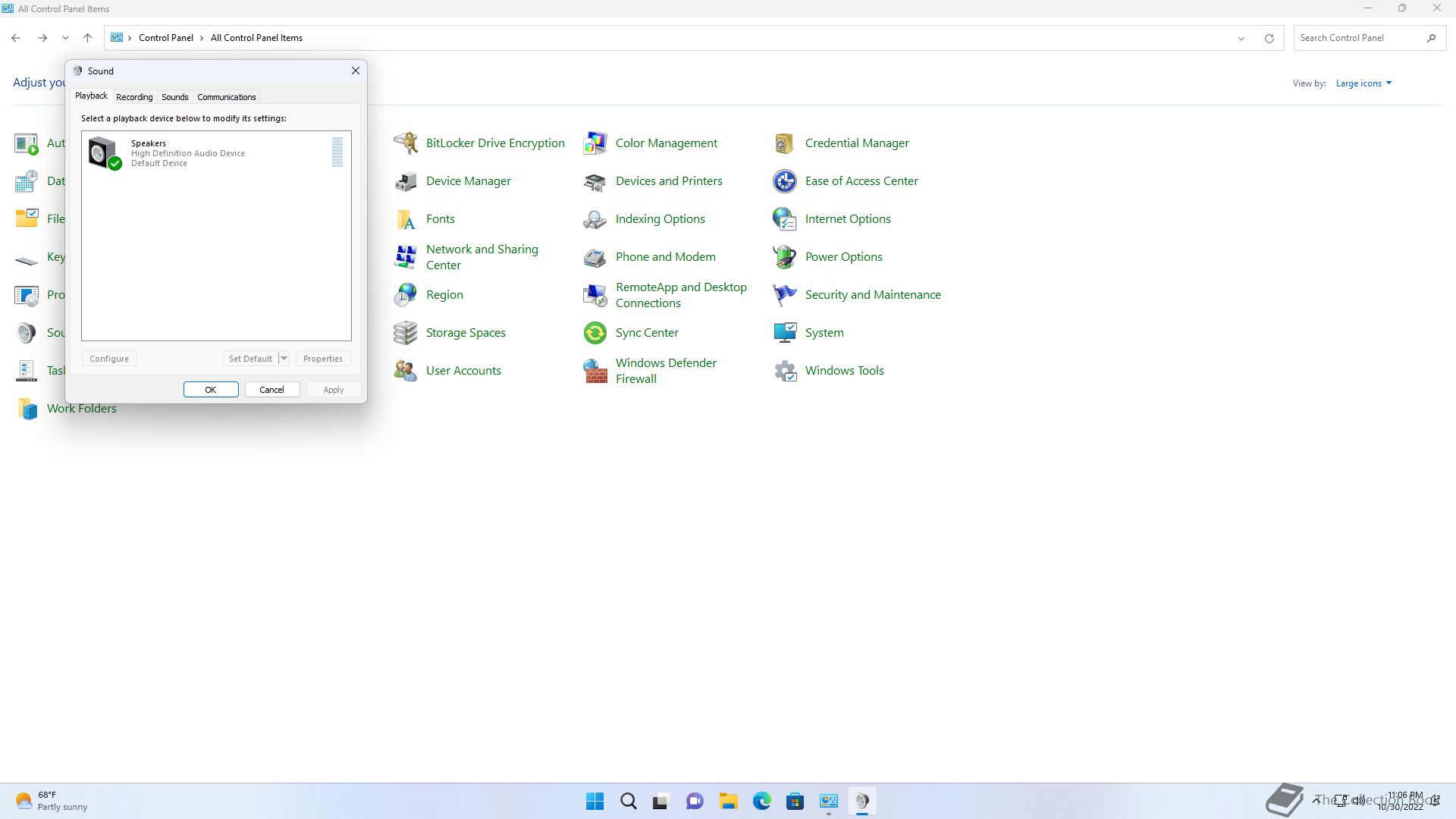
Task: Open the weather widget on taskbar
Action: (51, 801)
